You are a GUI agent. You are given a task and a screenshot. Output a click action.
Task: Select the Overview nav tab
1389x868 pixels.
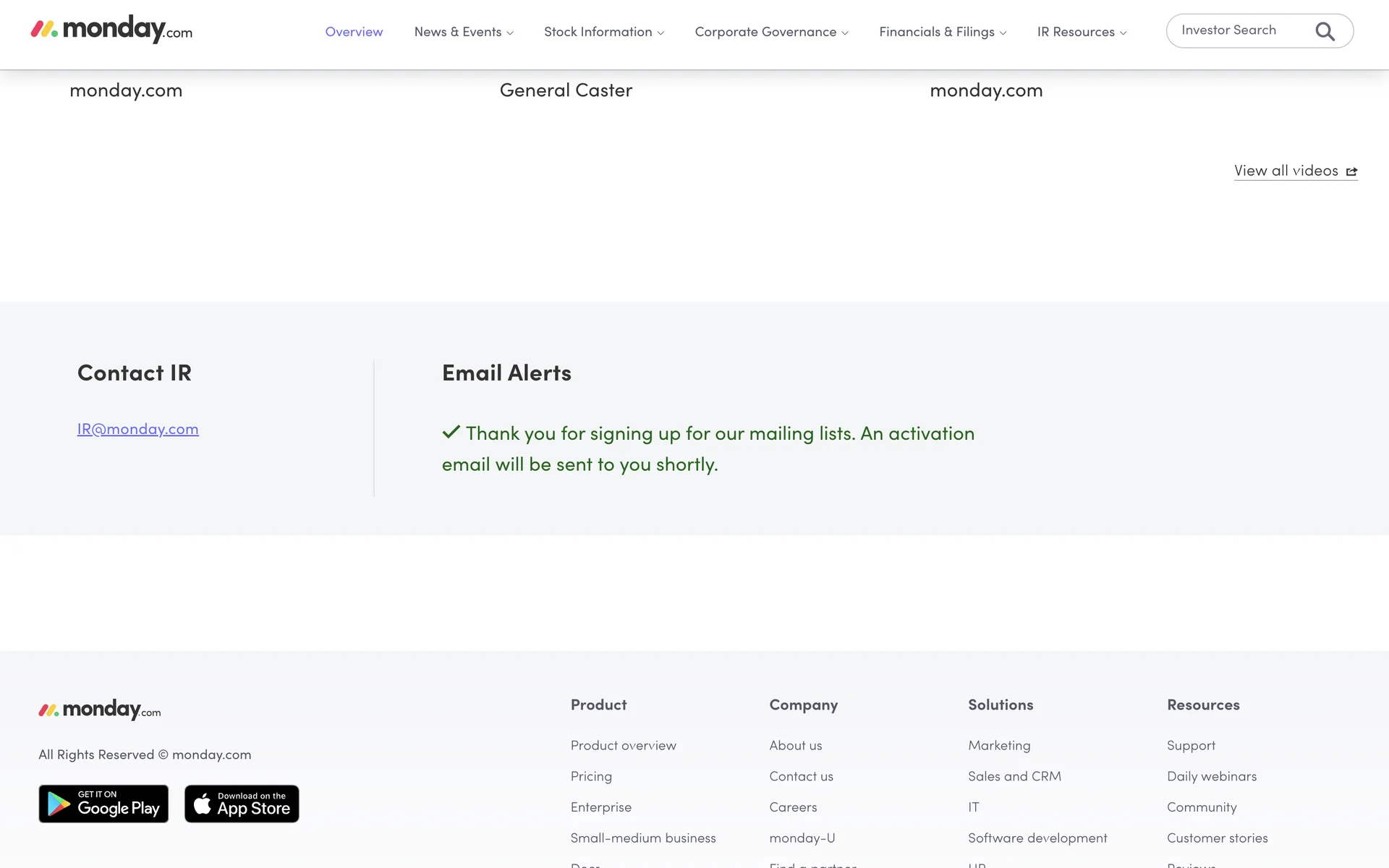(x=354, y=32)
